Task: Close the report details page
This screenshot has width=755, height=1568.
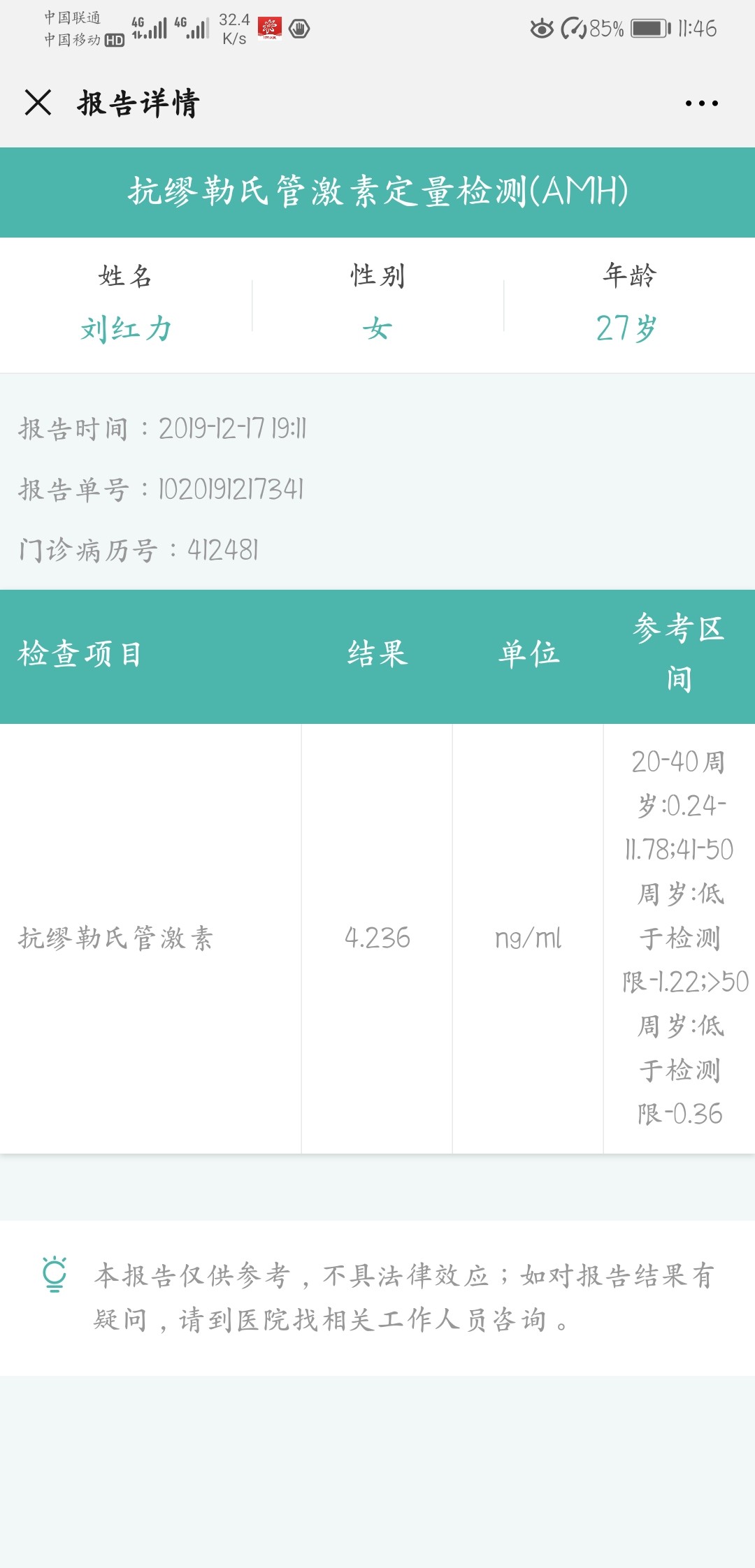Action: click(38, 103)
